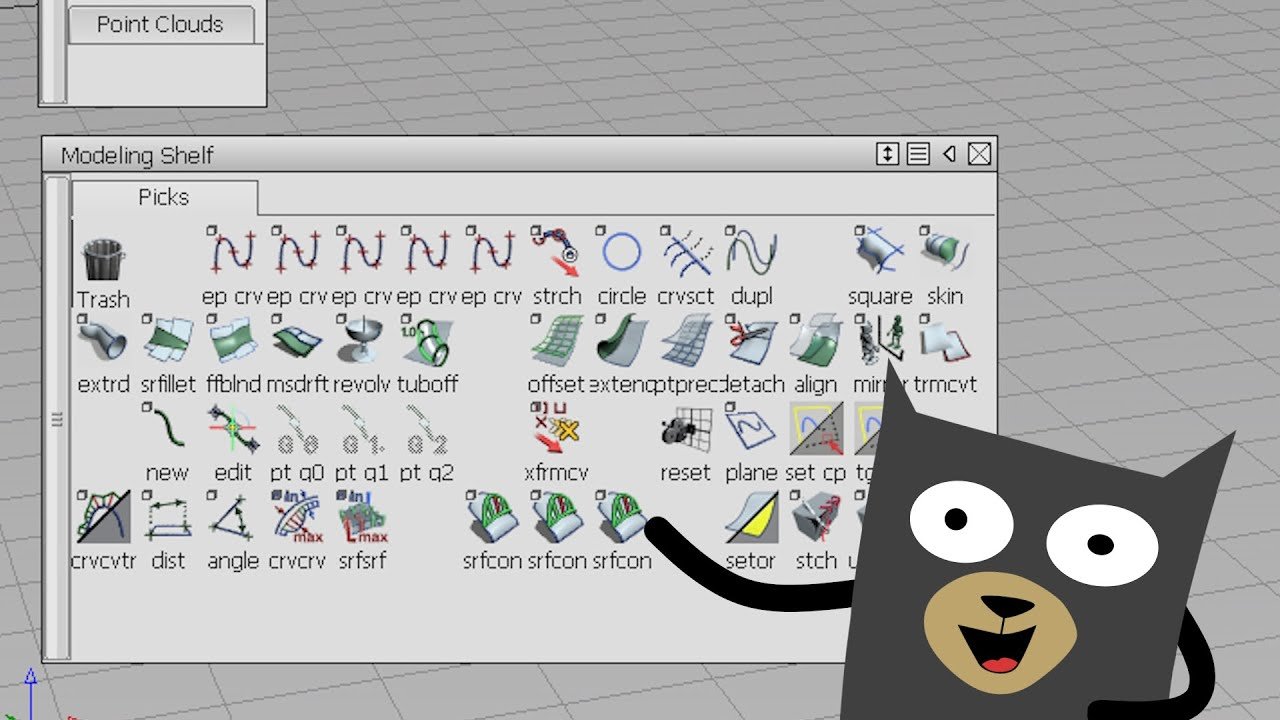Screen dimensions: 1280x720
Task: Pick the dupl duplicate curve tool
Action: pos(751,252)
